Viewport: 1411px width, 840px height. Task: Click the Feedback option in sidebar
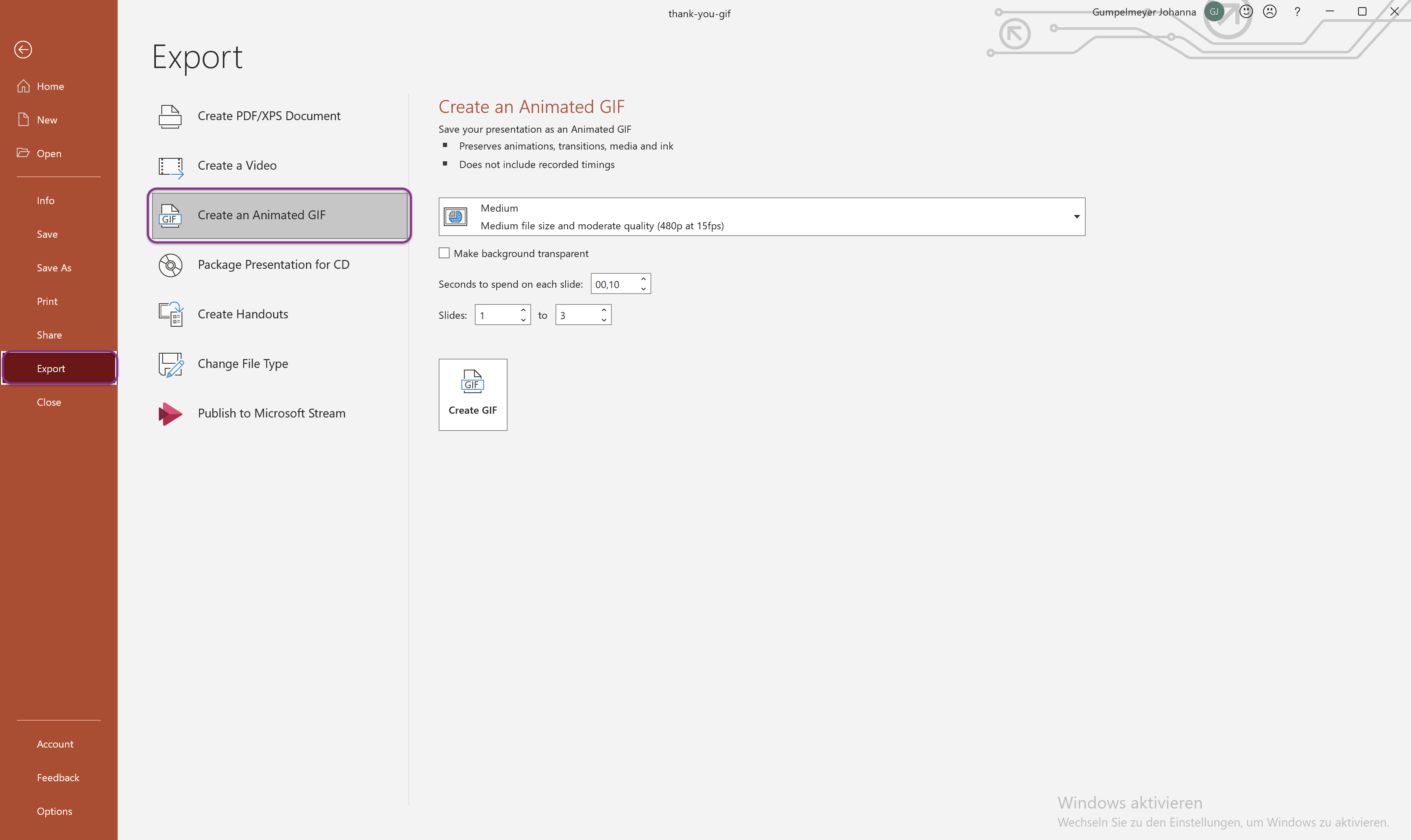pyautogui.click(x=57, y=777)
